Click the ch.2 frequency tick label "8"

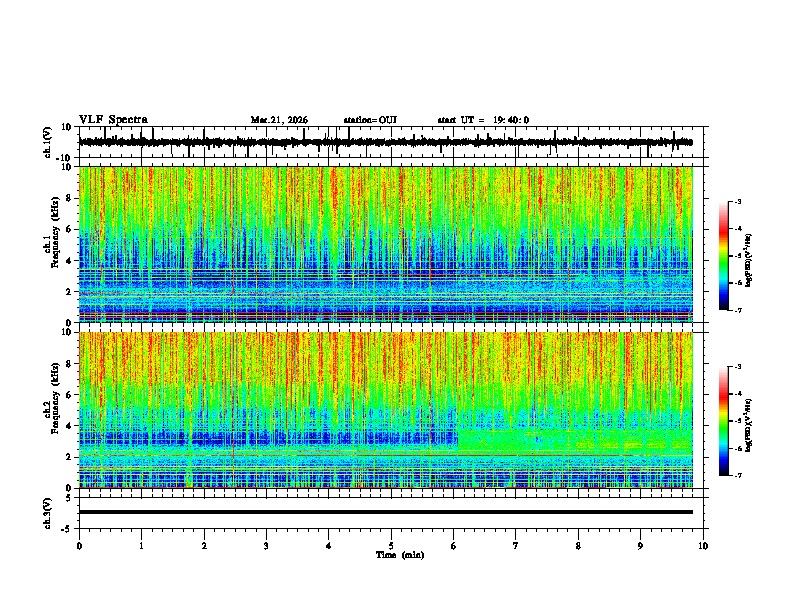70,364
